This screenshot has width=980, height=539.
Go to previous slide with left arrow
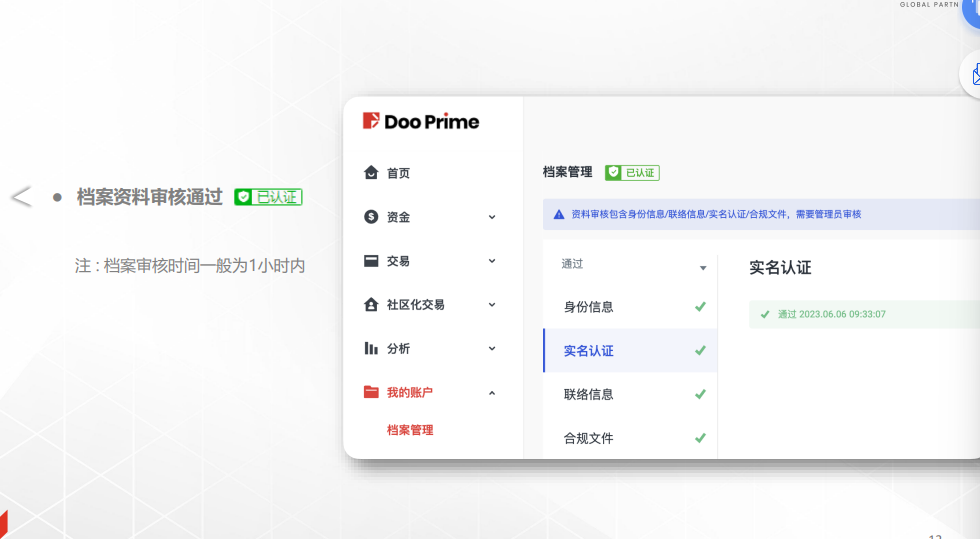[21, 197]
